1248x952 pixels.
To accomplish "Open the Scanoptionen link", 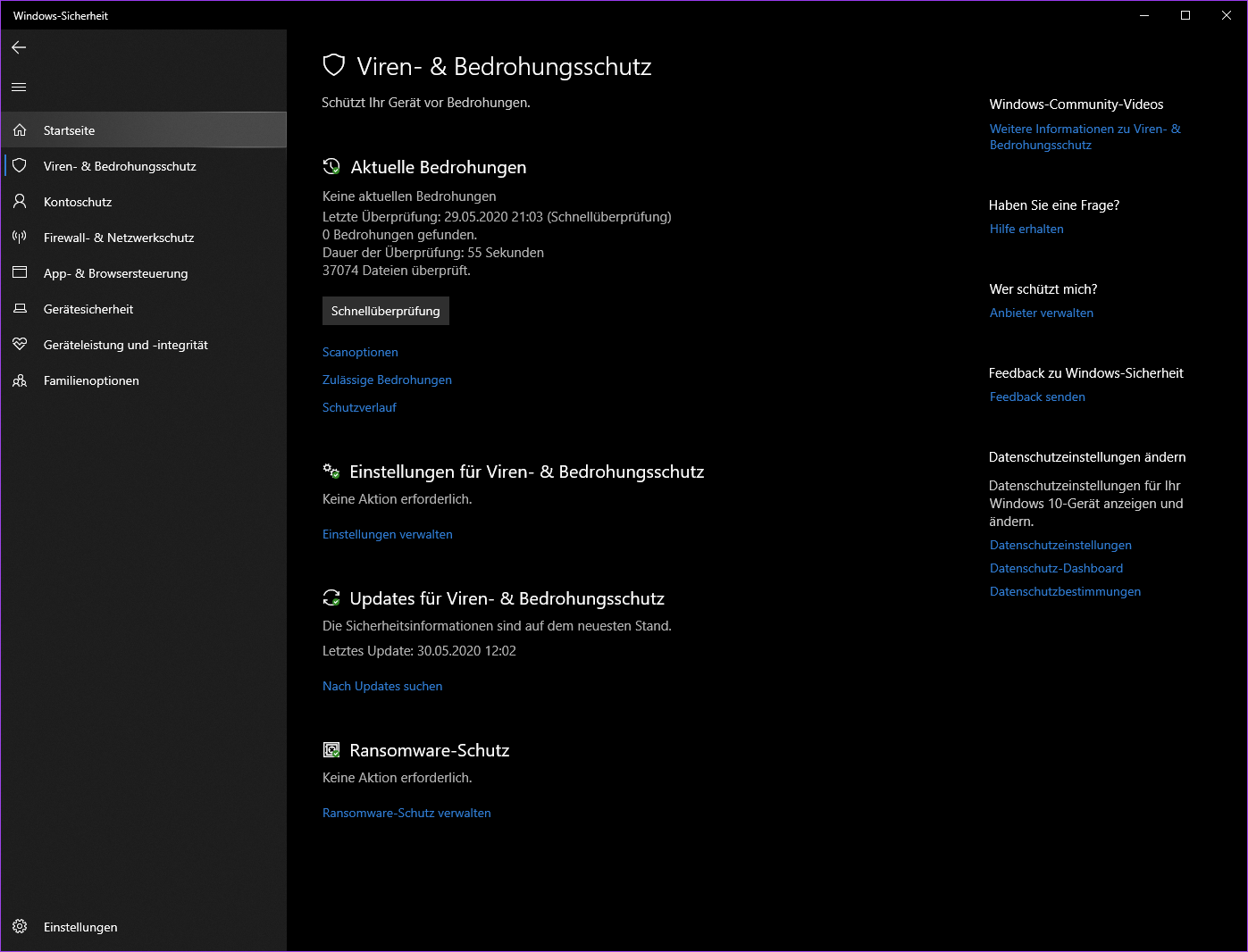I will 360,352.
